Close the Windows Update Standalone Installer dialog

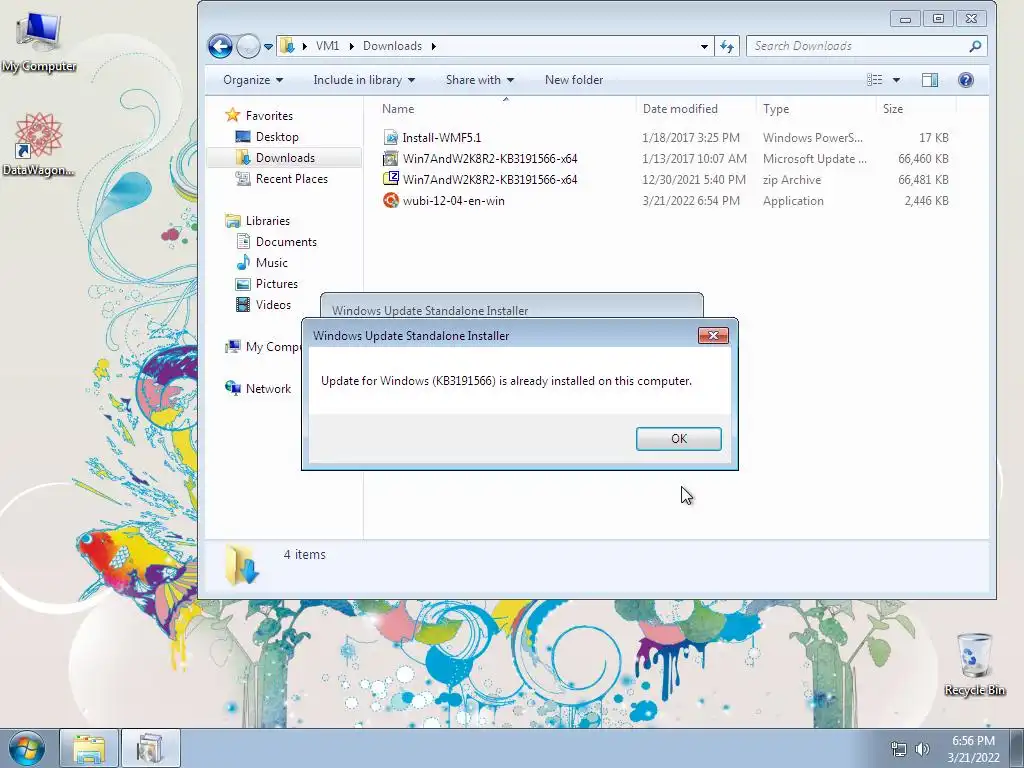713,336
